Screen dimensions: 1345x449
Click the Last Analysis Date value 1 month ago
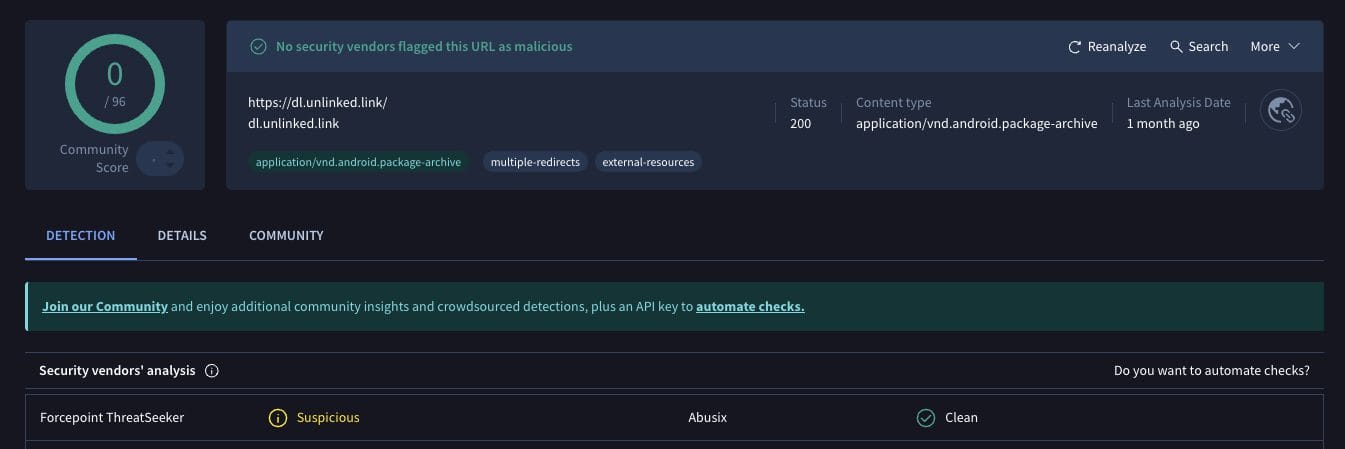click(1163, 124)
